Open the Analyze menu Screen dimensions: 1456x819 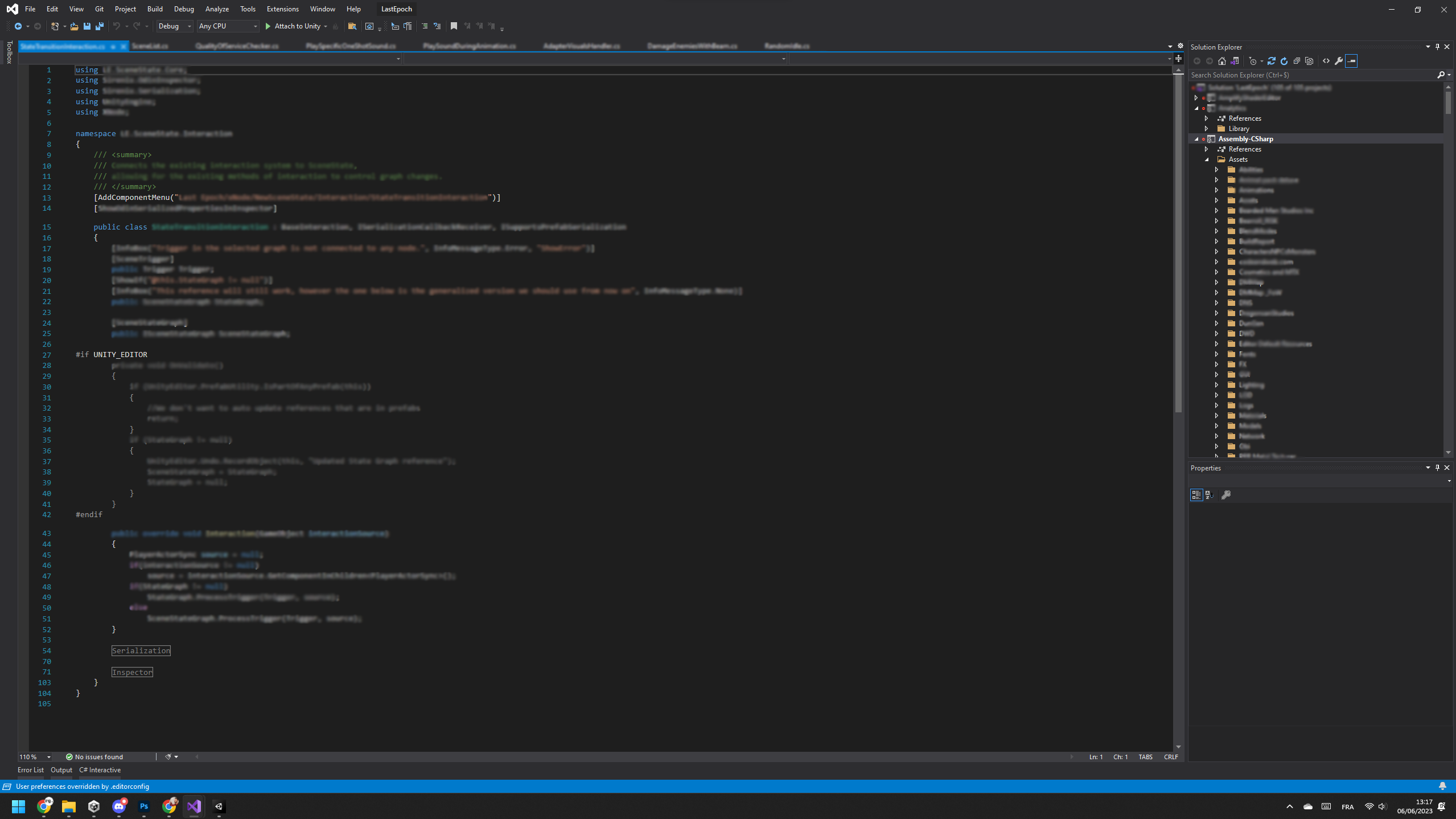pyautogui.click(x=217, y=9)
